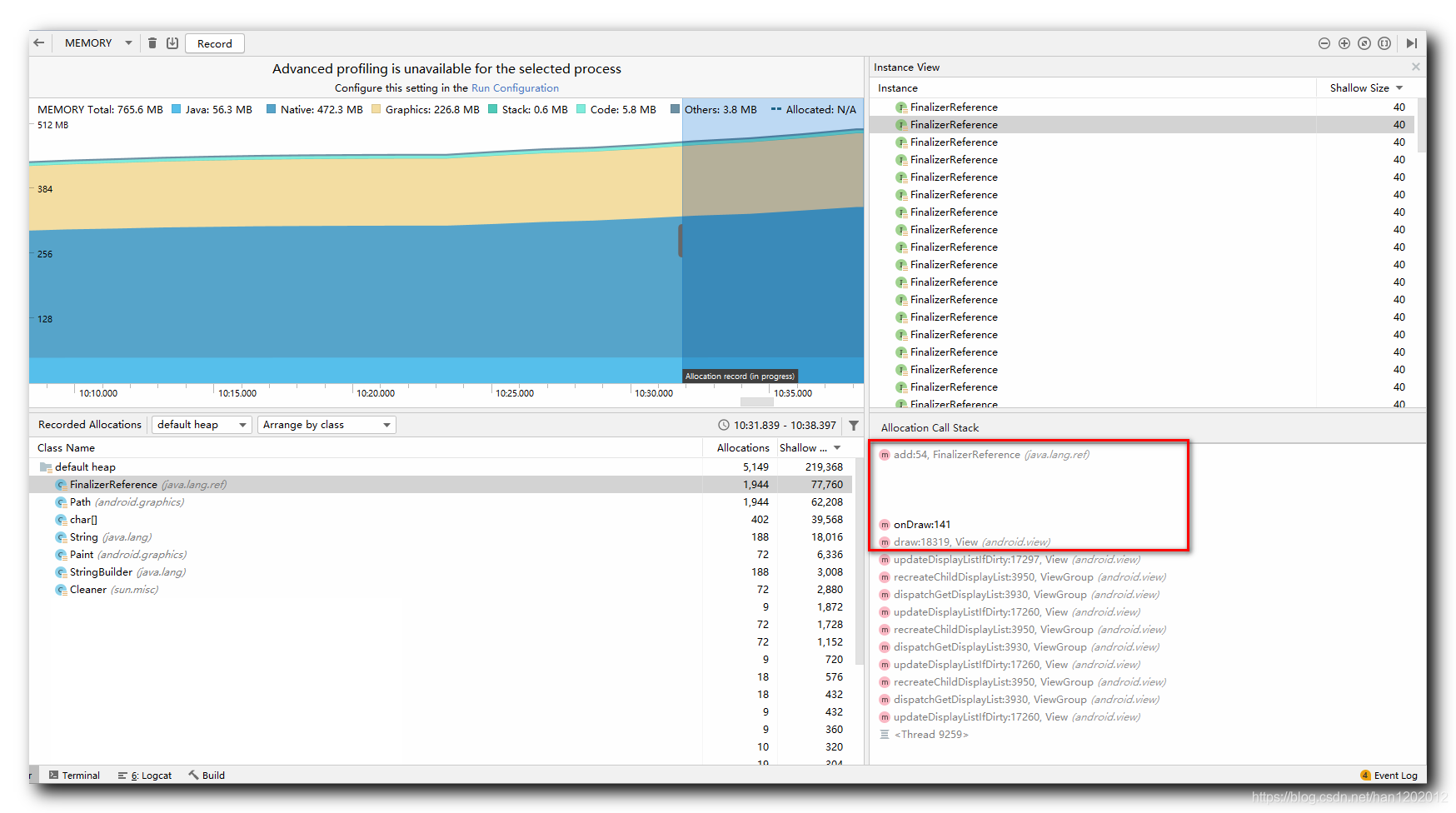Select the Path android.graphics class row

[441, 501]
